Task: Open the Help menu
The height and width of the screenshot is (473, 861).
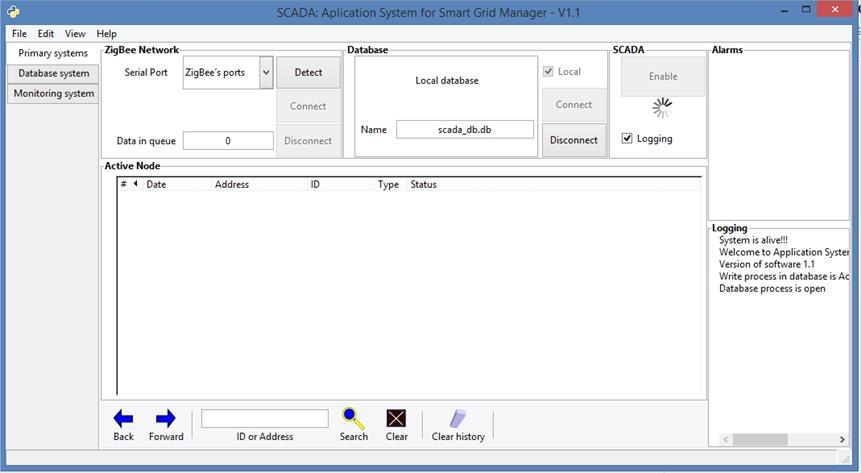Action: click(x=106, y=34)
